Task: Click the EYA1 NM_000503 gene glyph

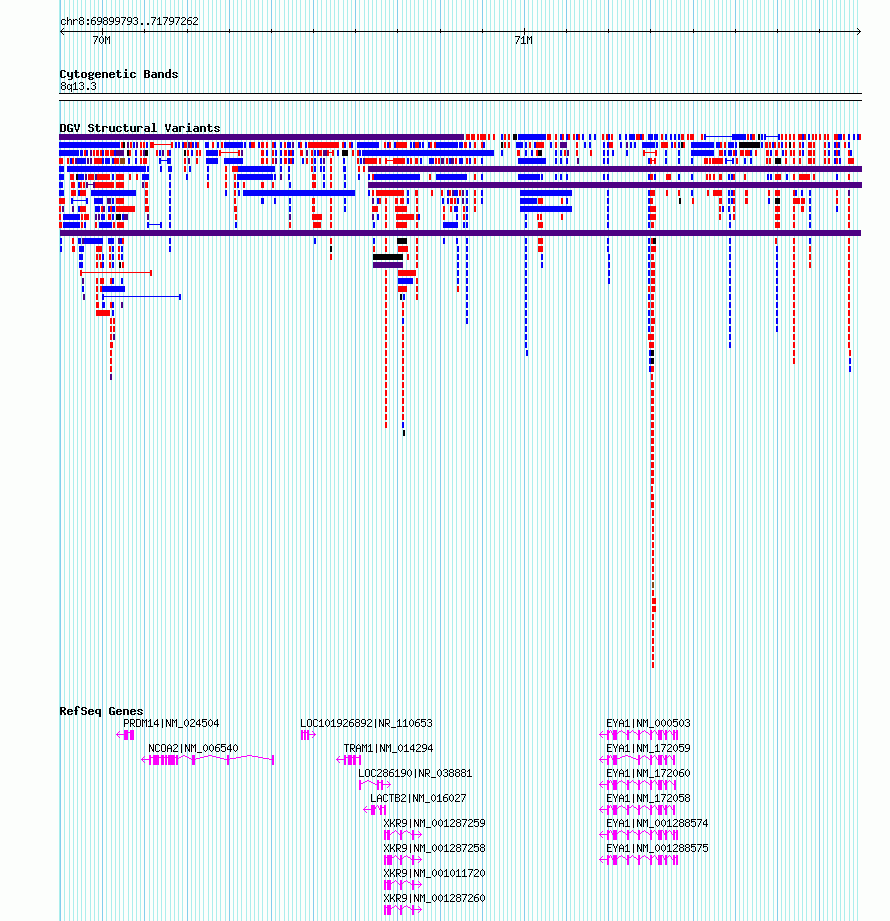Action: click(639, 735)
